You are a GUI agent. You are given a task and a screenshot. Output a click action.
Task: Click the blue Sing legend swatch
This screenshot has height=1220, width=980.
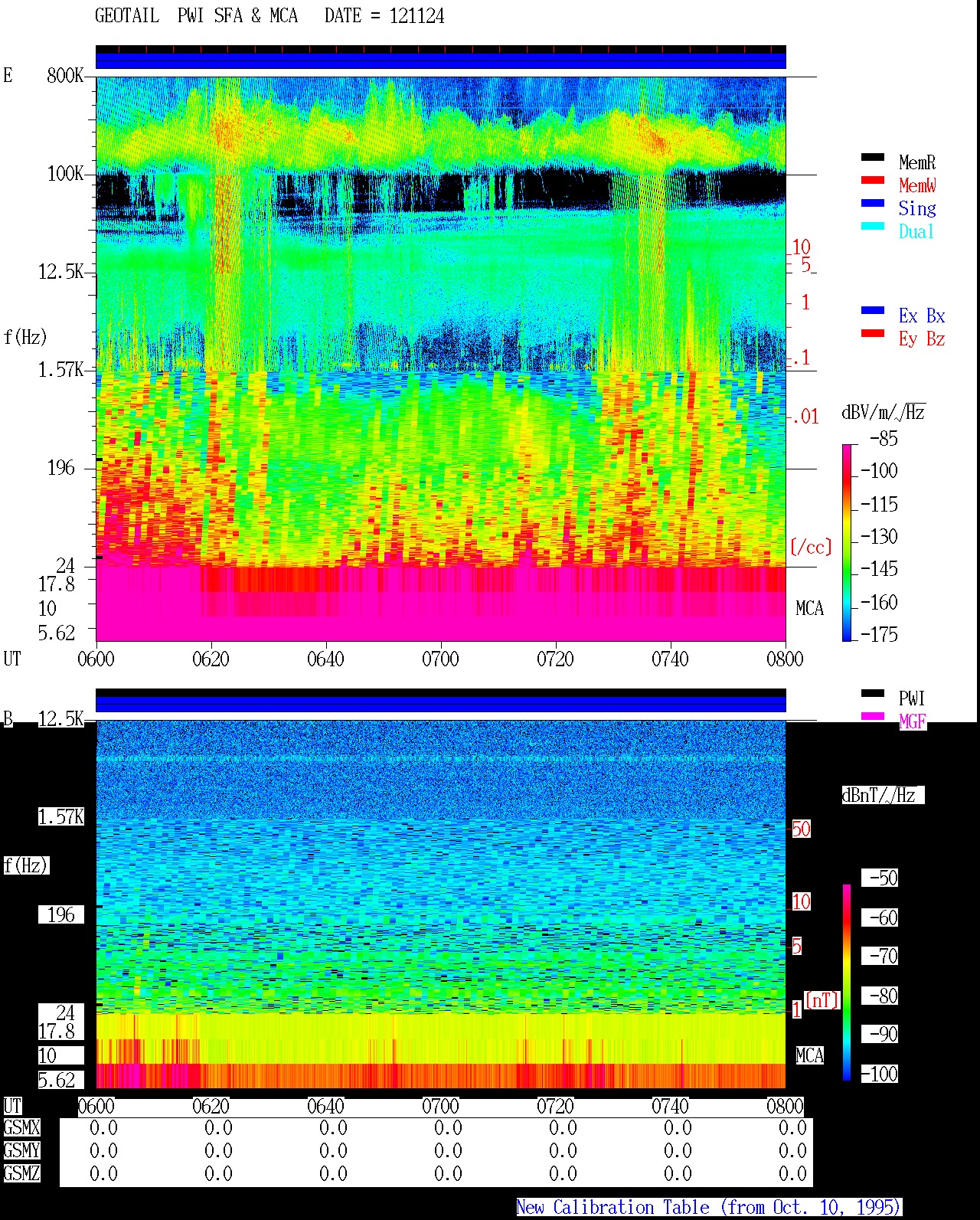click(873, 203)
